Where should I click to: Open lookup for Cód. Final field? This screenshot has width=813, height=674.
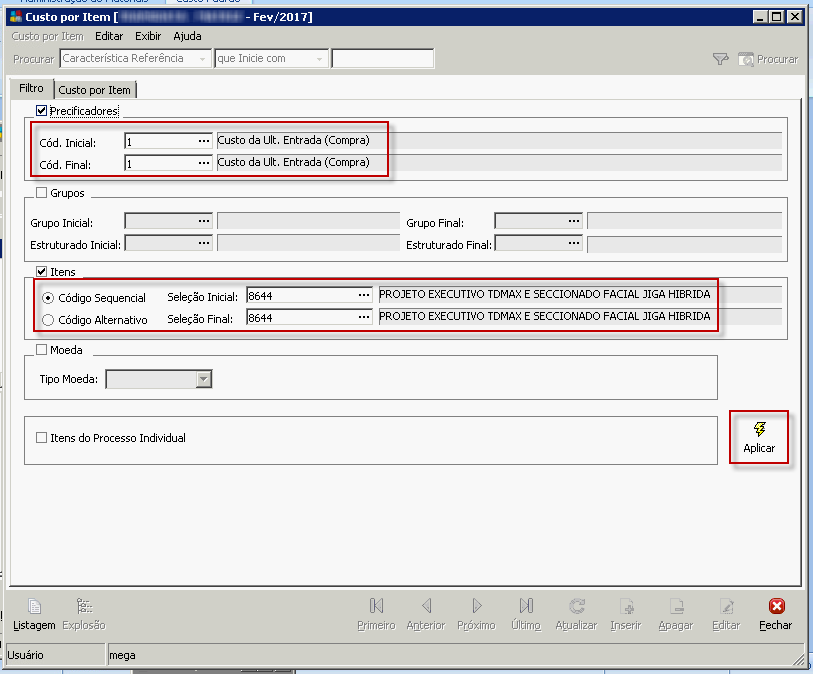204,163
